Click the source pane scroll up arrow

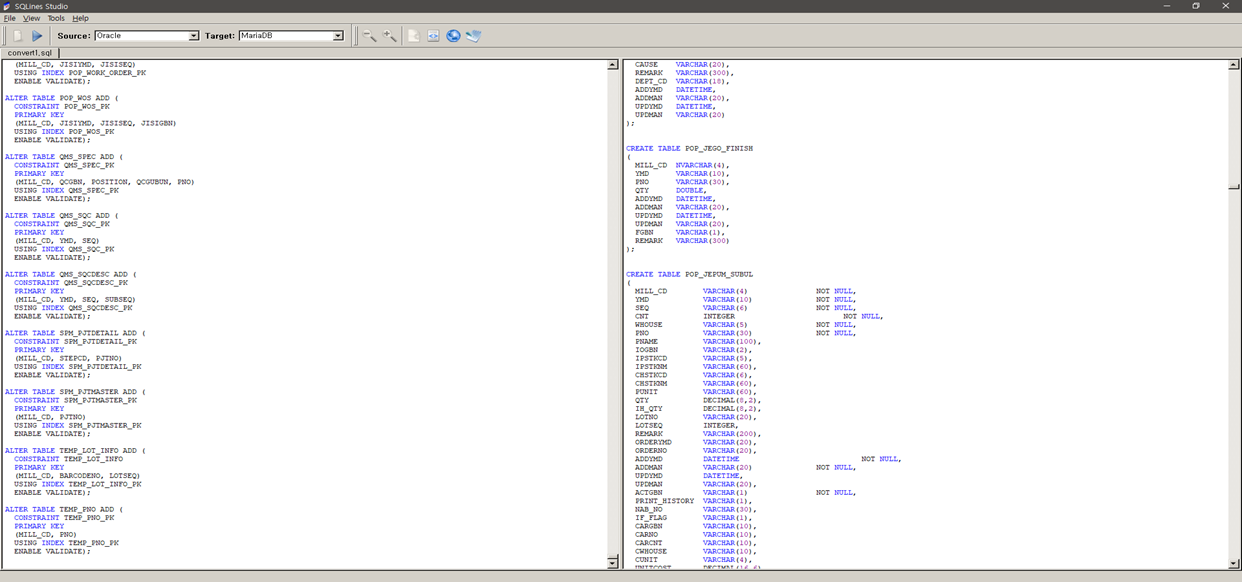613,65
